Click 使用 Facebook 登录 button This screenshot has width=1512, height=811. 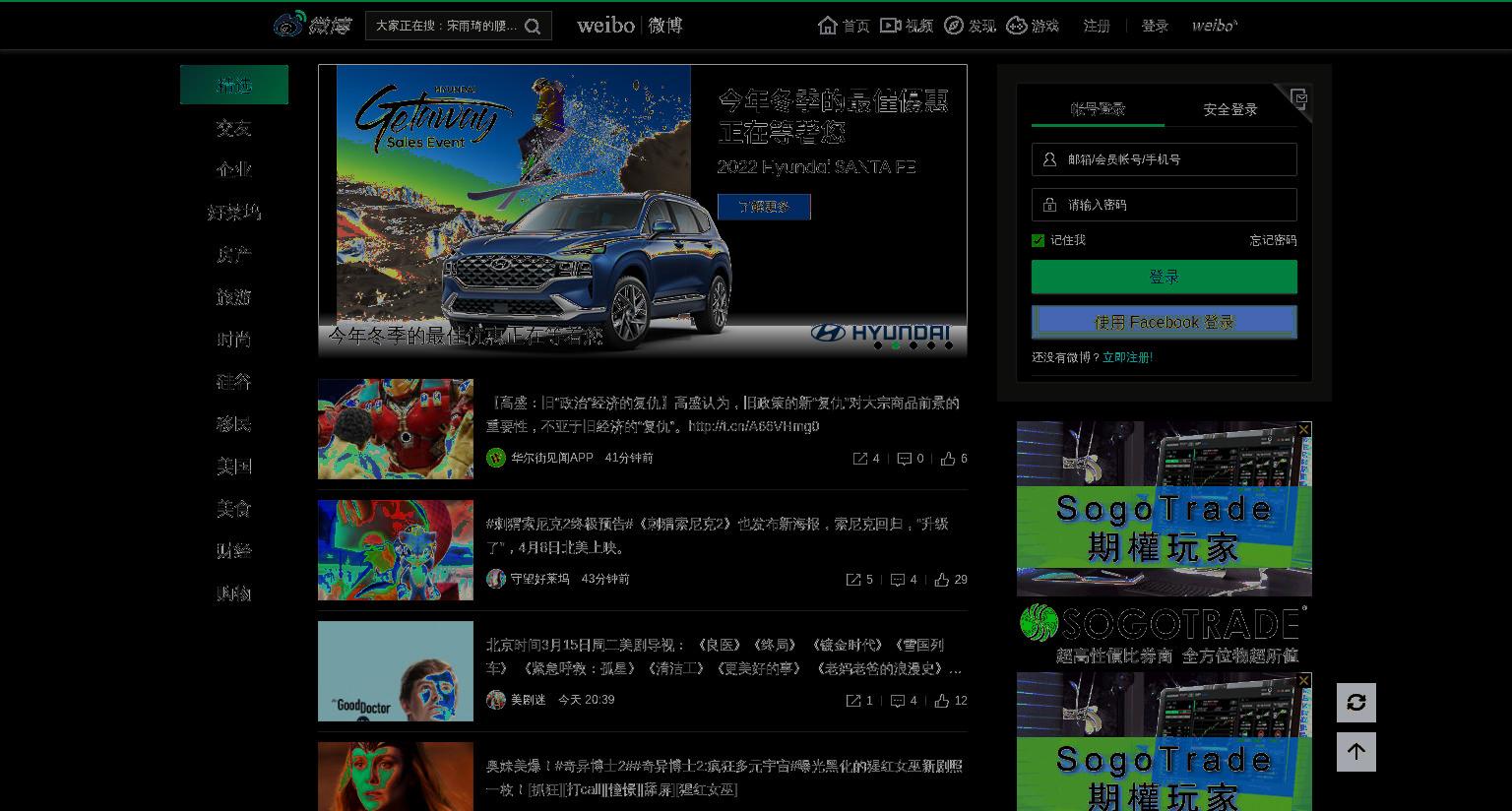(1165, 322)
